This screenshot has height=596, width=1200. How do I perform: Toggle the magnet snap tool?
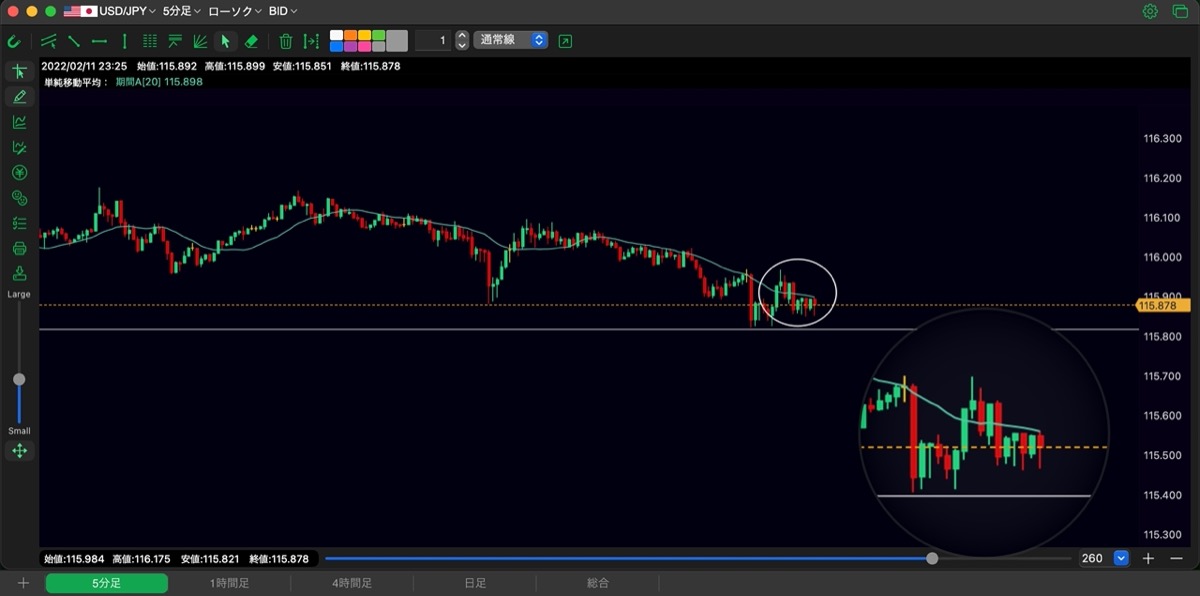pyautogui.click(x=14, y=41)
